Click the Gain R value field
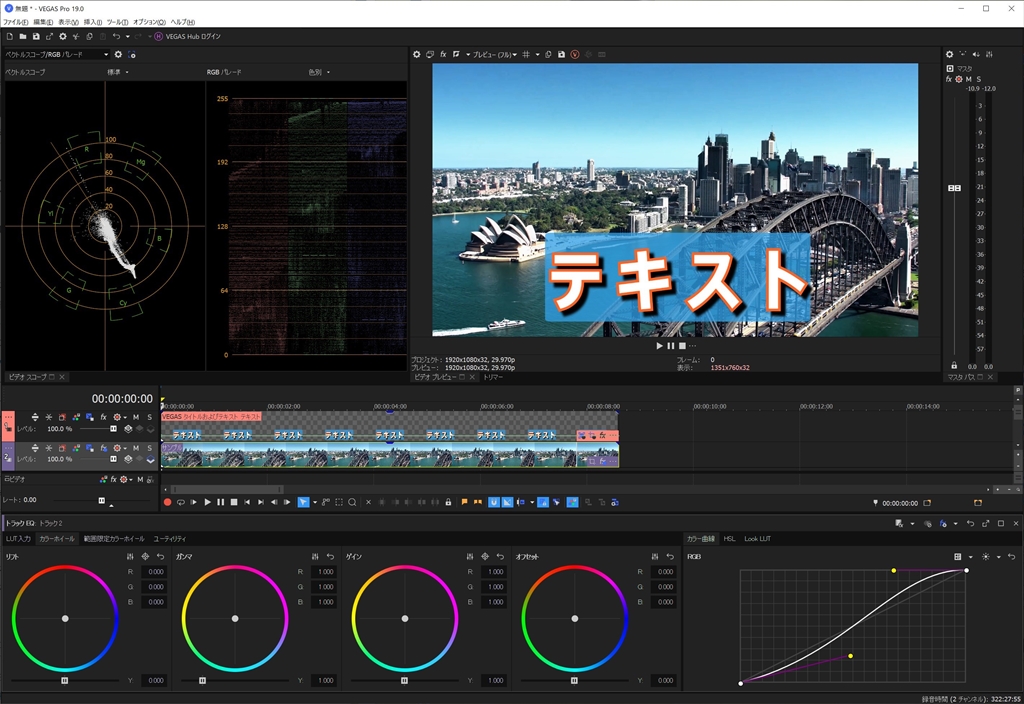The image size is (1024, 704). [493, 572]
